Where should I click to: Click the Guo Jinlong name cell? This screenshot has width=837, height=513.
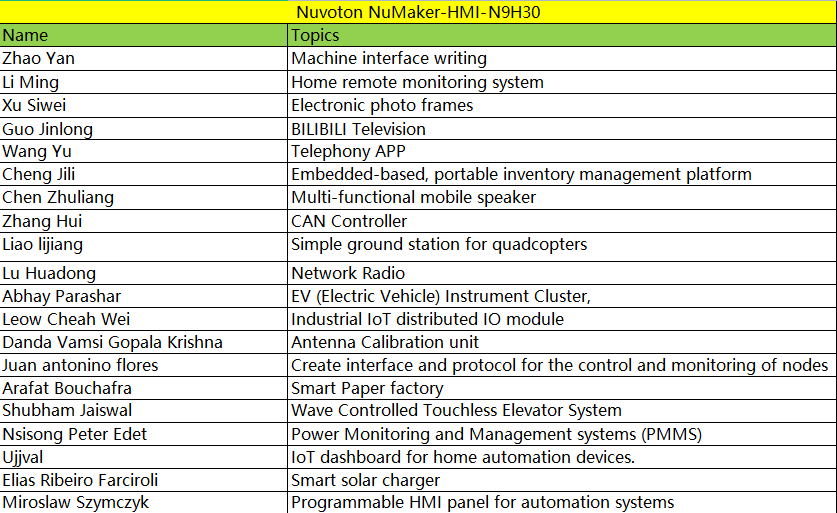tap(144, 129)
